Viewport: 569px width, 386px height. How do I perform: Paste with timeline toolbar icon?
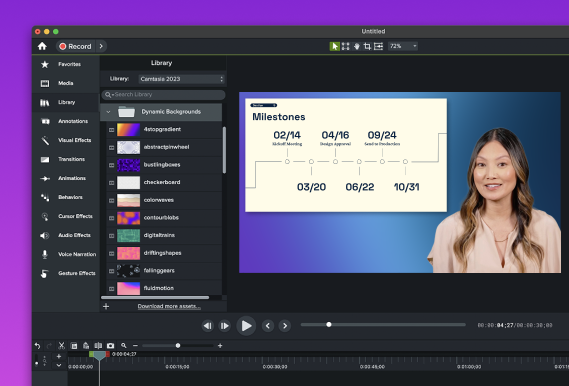coord(86,346)
